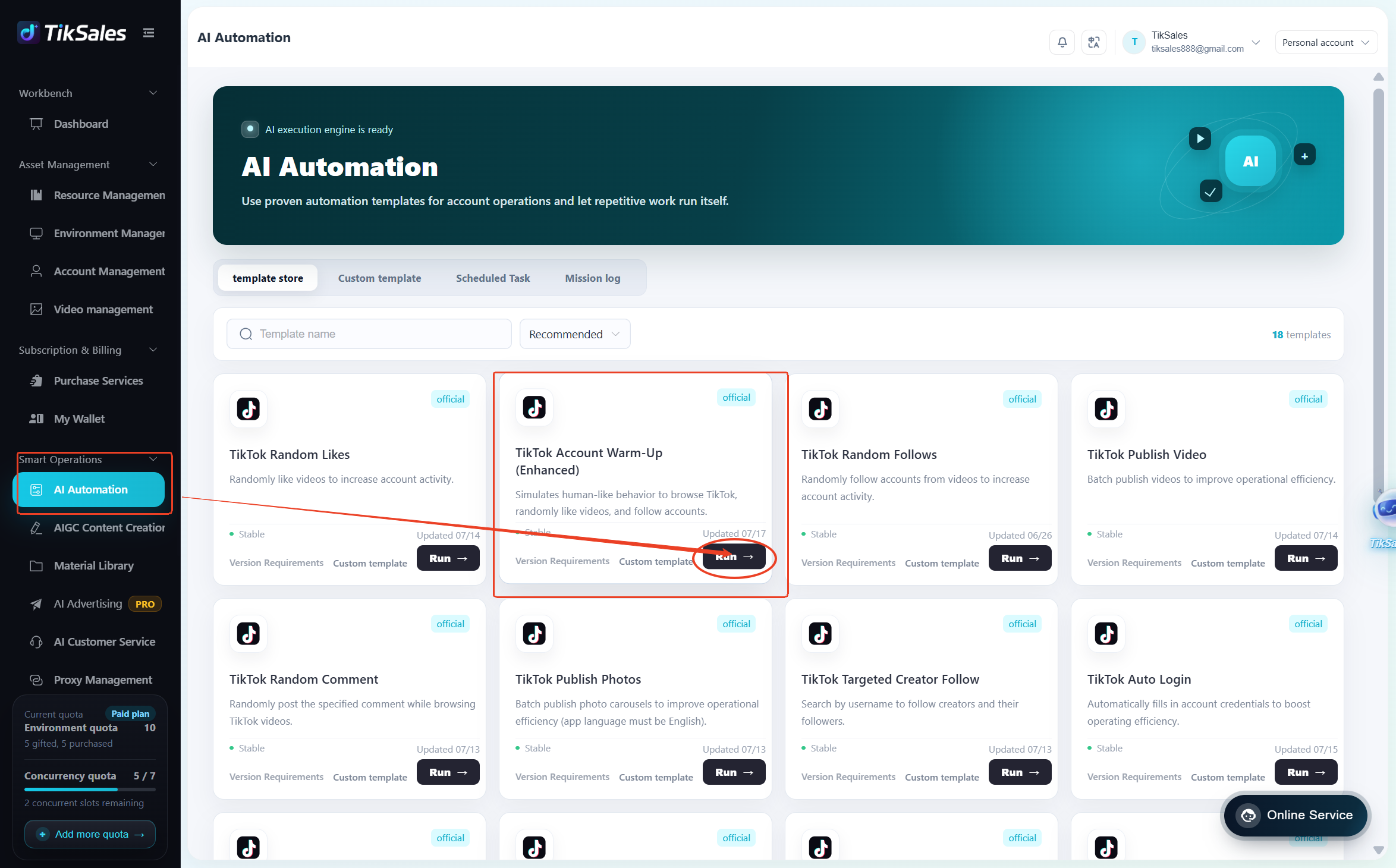
Task: Open notifications bell icon
Action: point(1062,42)
